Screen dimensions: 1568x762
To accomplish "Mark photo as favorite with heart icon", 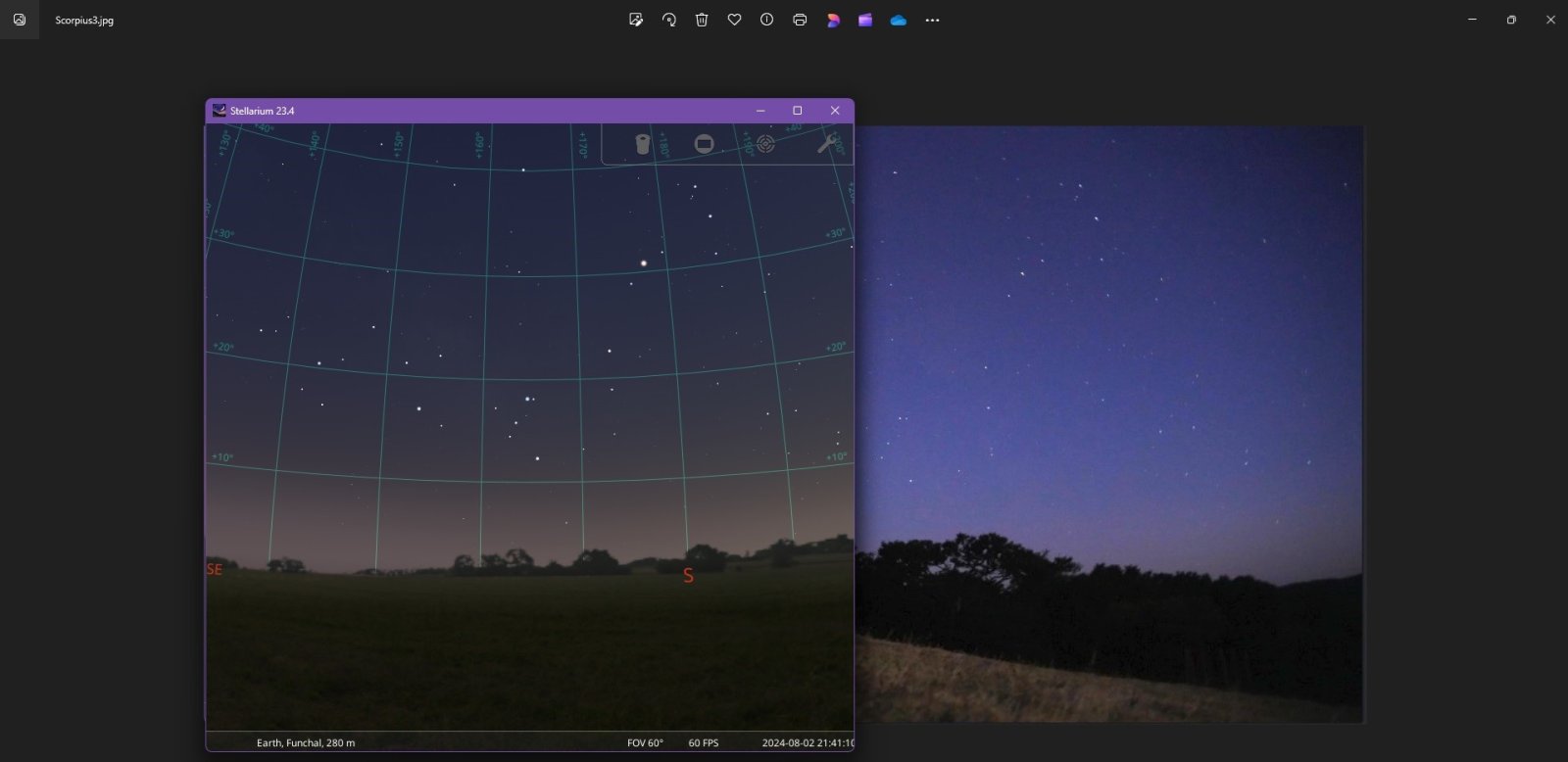I will click(x=734, y=20).
